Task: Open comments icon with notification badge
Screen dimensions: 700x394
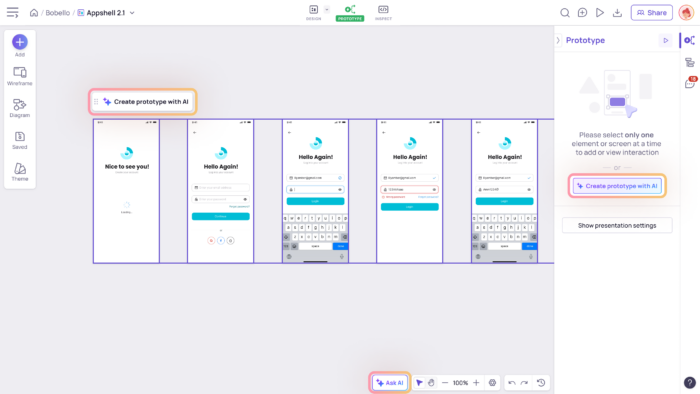Action: pyautogui.click(x=690, y=83)
